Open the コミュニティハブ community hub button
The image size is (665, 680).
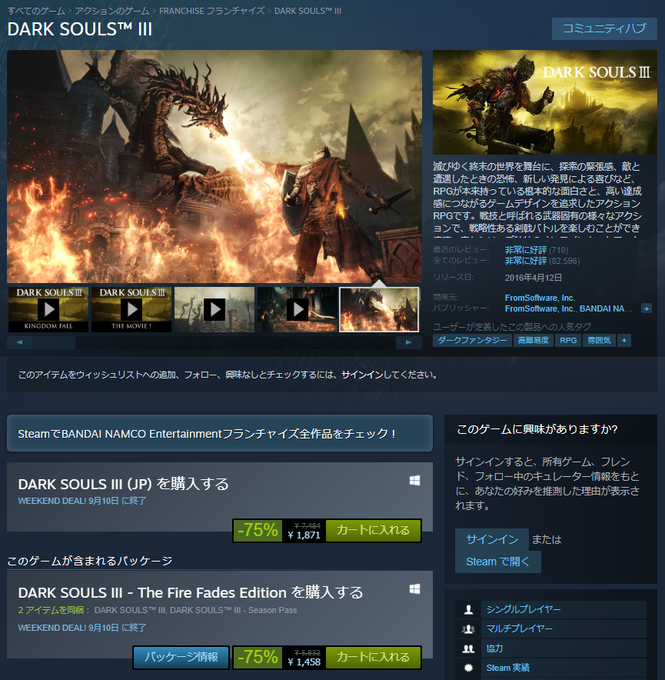click(x=604, y=29)
